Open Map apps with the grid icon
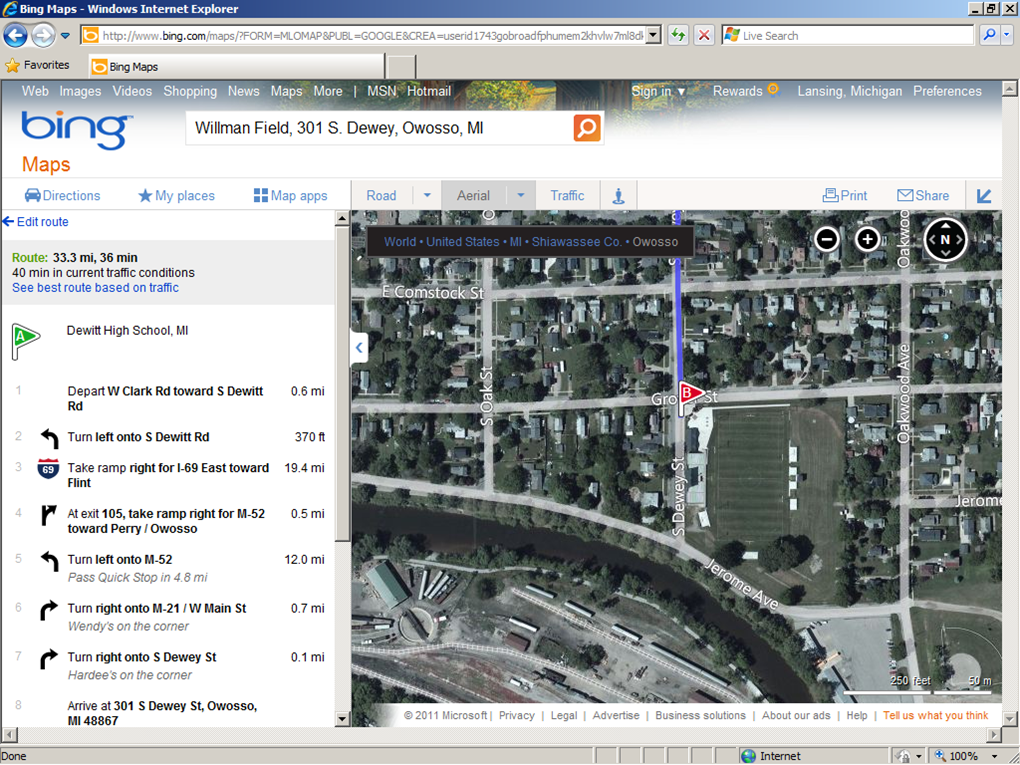 (x=291, y=195)
